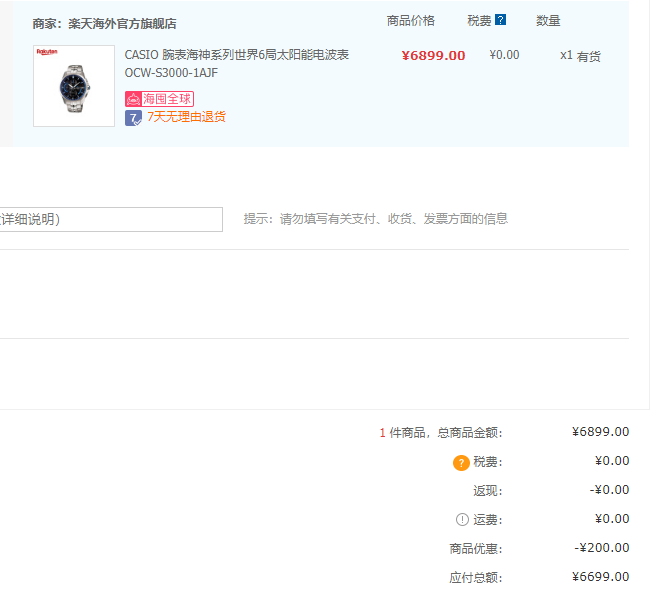Click the -¥0.00 cashback value

pos(609,490)
